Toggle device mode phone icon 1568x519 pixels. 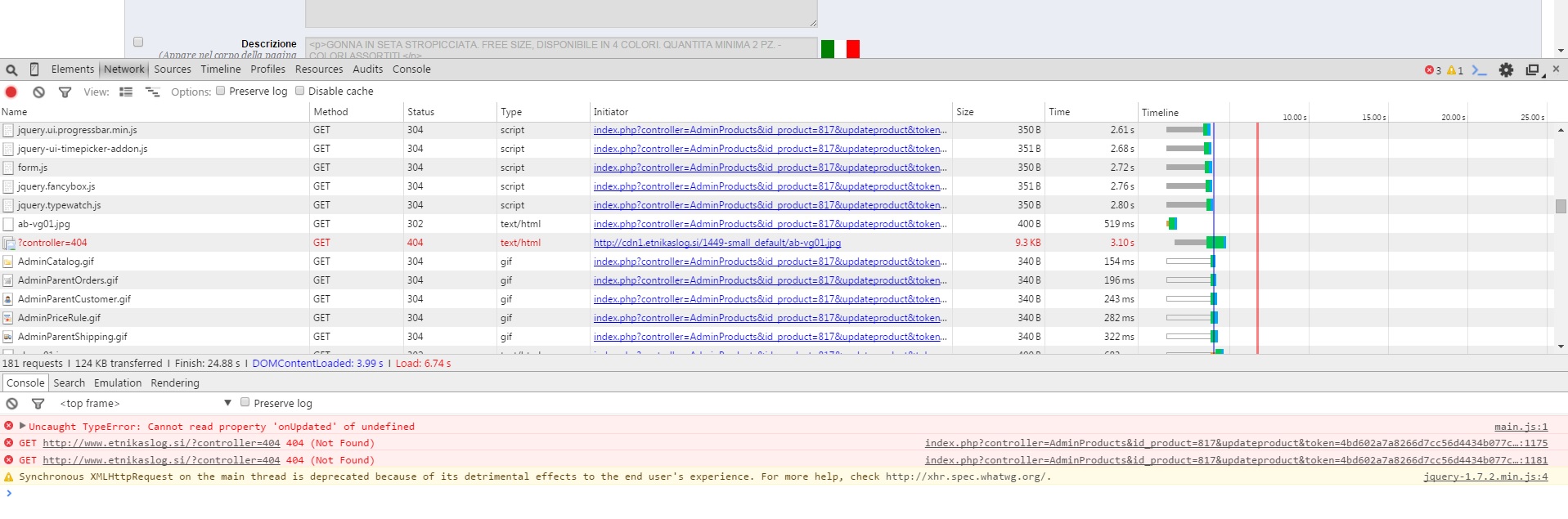coord(34,69)
